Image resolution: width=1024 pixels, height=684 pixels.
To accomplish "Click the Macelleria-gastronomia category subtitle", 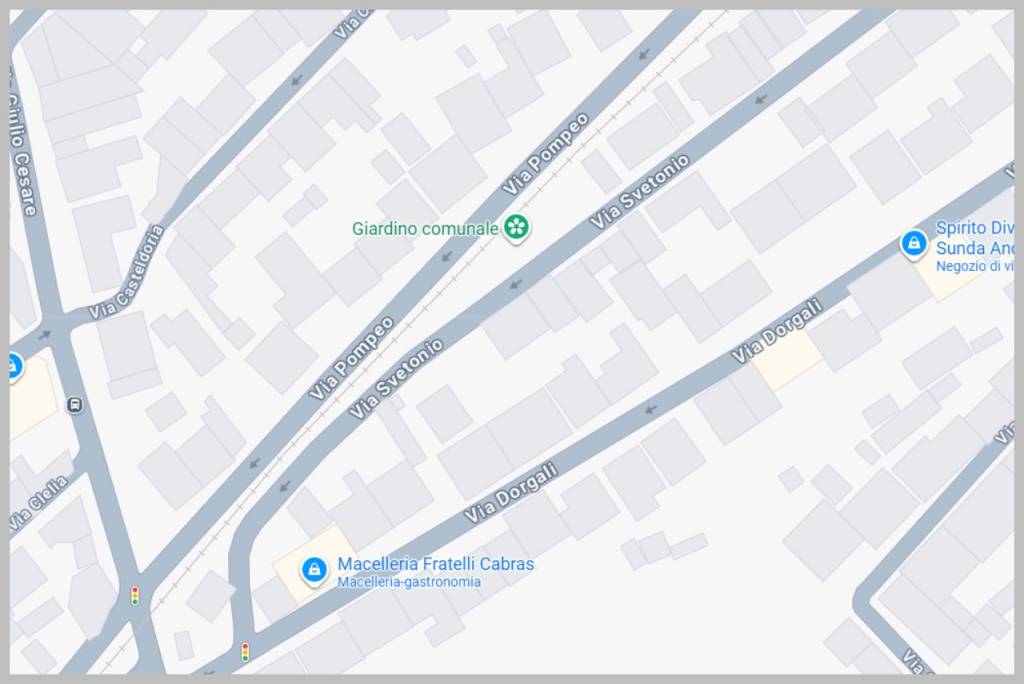I will click(409, 582).
